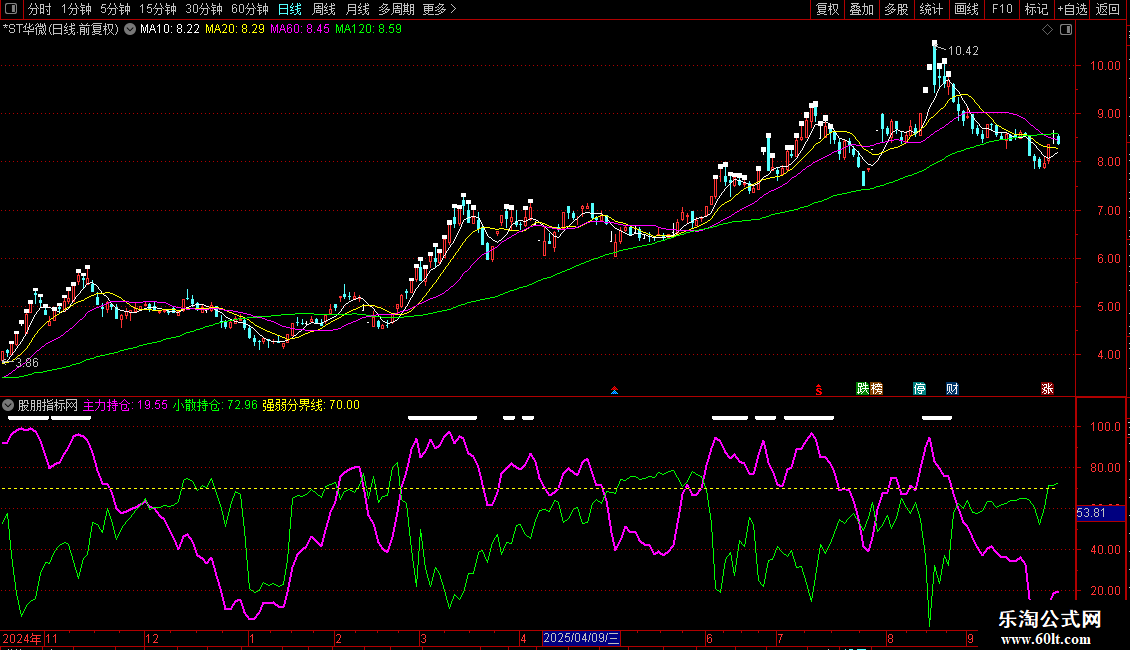The width and height of the screenshot is (1130, 650).
Task: Toggle the 叠加 overlay option
Action: tap(861, 9)
